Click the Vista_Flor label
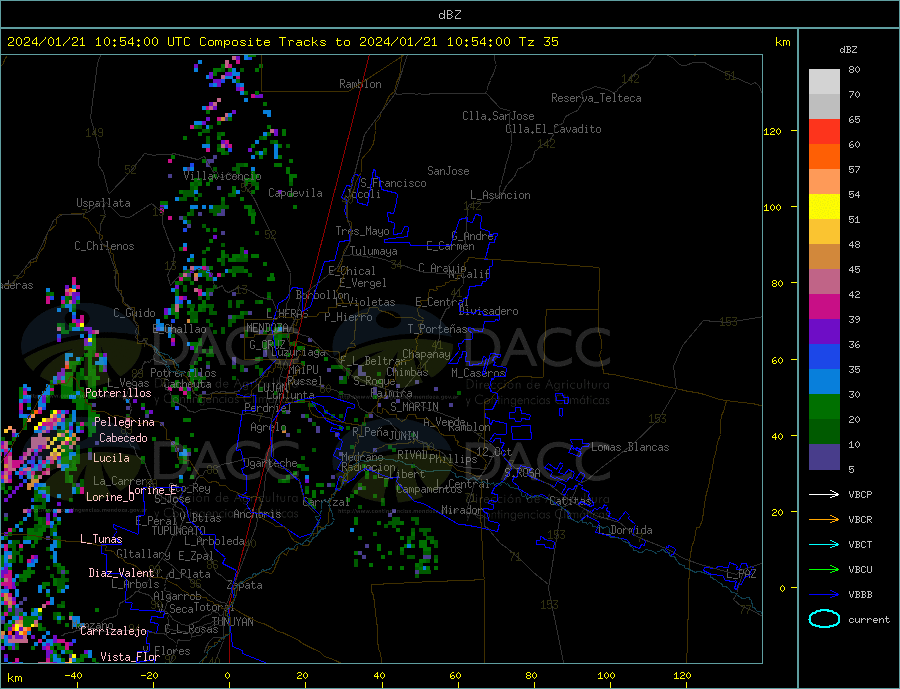Image resolution: width=900 pixels, height=689 pixels. point(130,657)
